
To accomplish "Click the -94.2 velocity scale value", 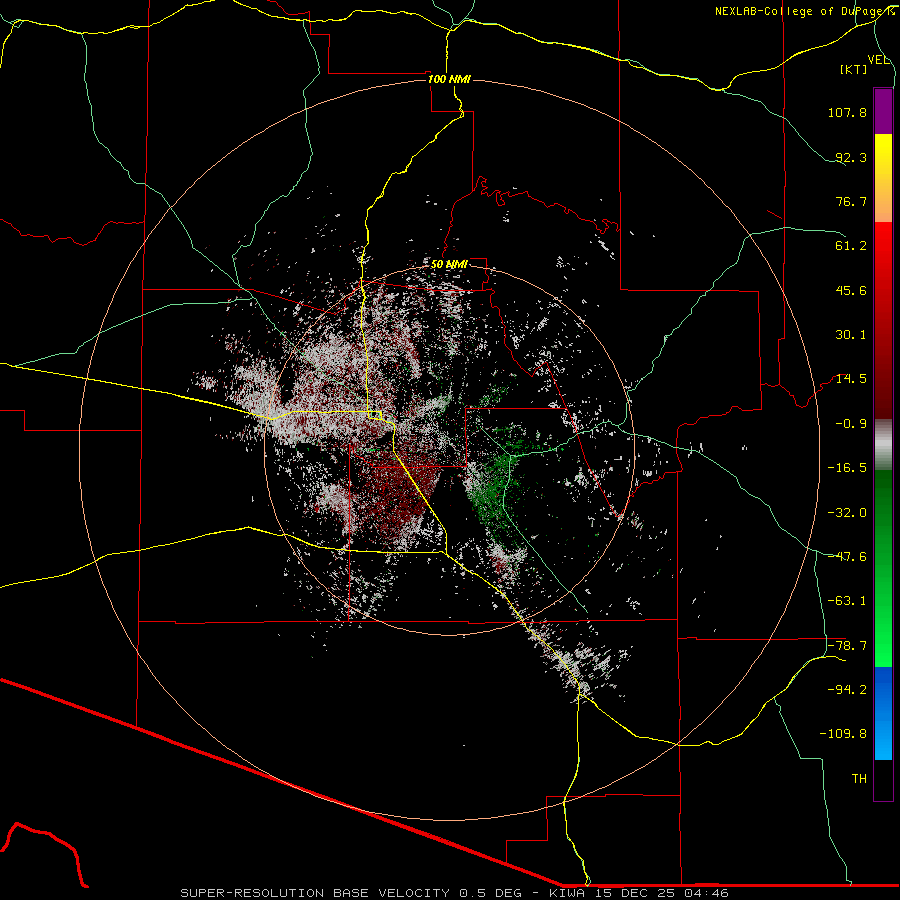I will click(x=847, y=690).
